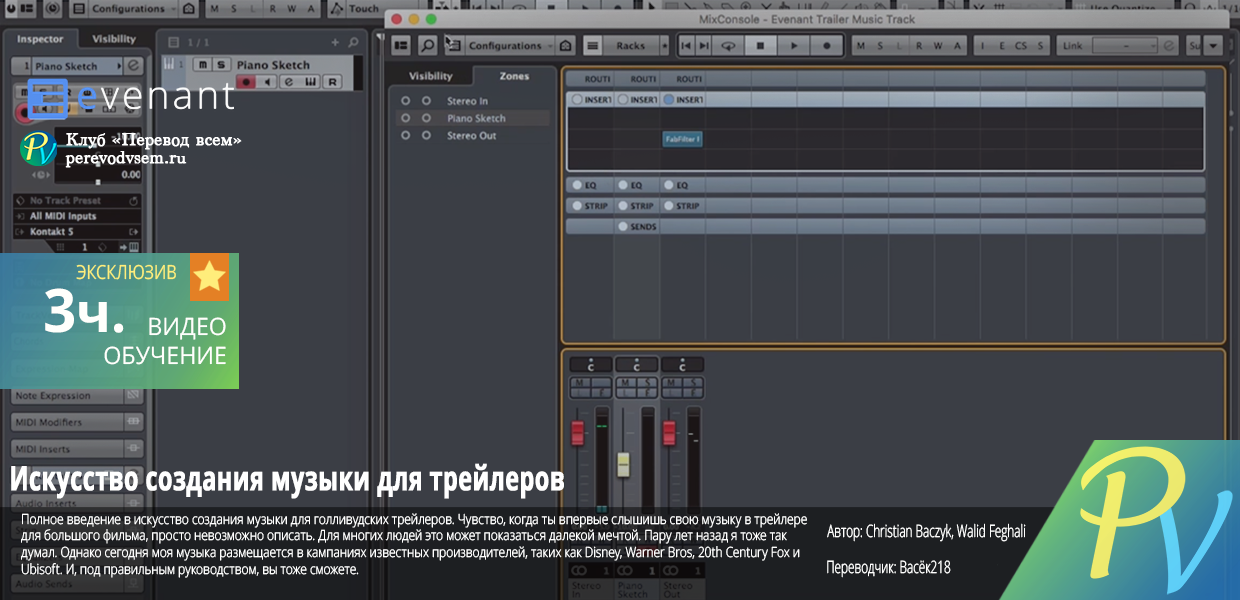This screenshot has height=600, width=1240.
Task: Toggle first zone dot for Stereo In
Action: 405,101
